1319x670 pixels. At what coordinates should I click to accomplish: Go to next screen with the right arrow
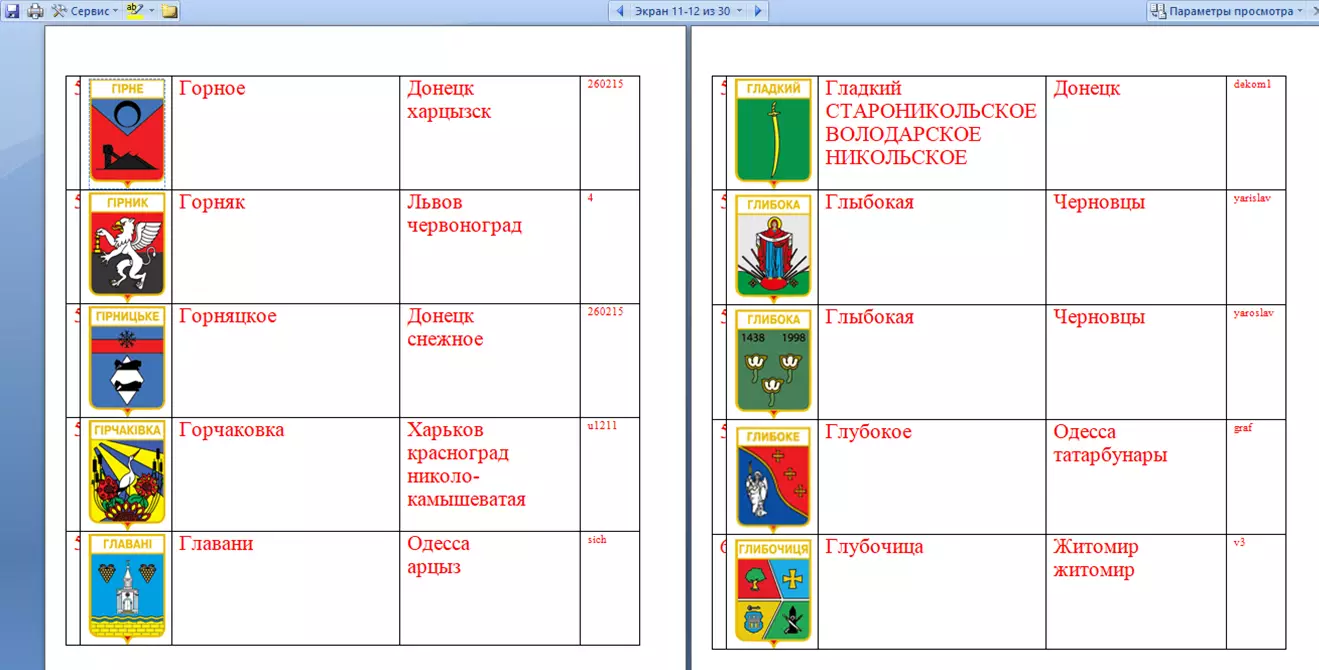pyautogui.click(x=760, y=10)
